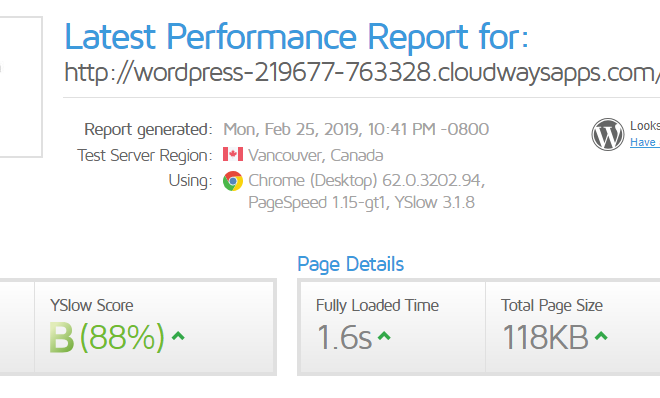Open the 'Have' link beside WordPress logo
The width and height of the screenshot is (660, 398).
click(x=644, y=142)
